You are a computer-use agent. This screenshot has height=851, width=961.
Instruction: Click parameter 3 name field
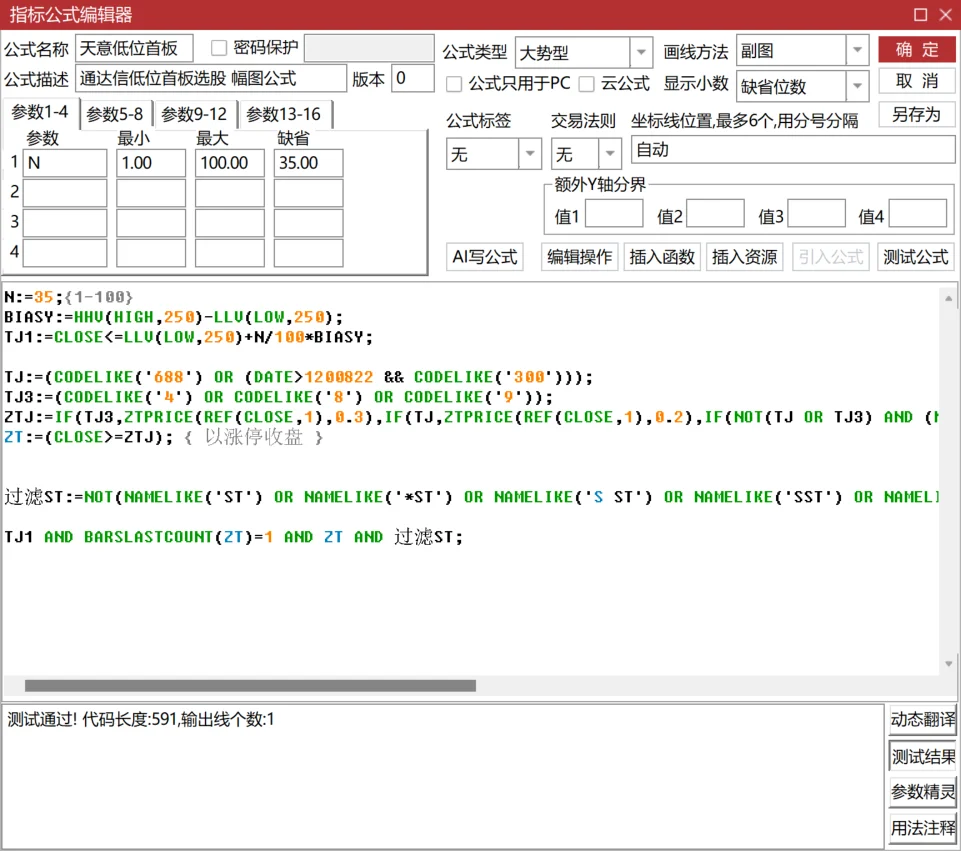pyautogui.click(x=65, y=222)
